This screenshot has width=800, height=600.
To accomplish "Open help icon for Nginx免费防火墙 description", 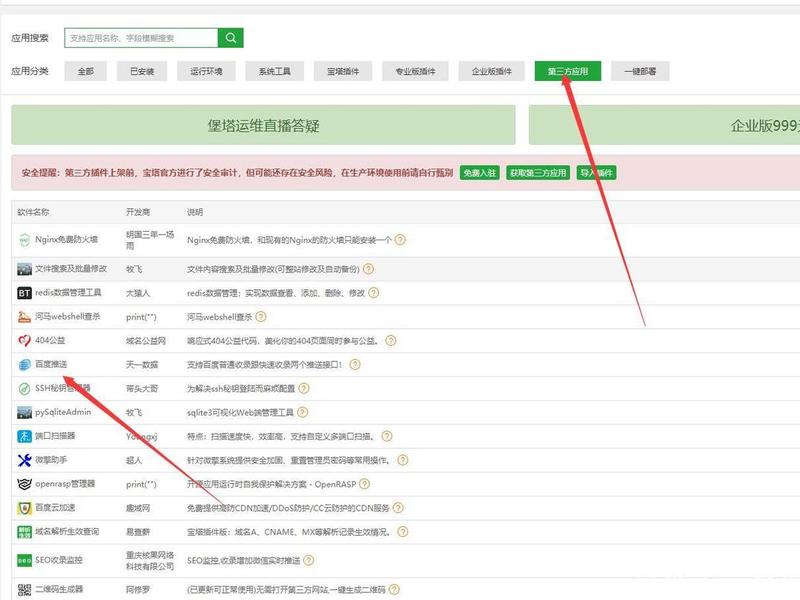I will 401,240.
